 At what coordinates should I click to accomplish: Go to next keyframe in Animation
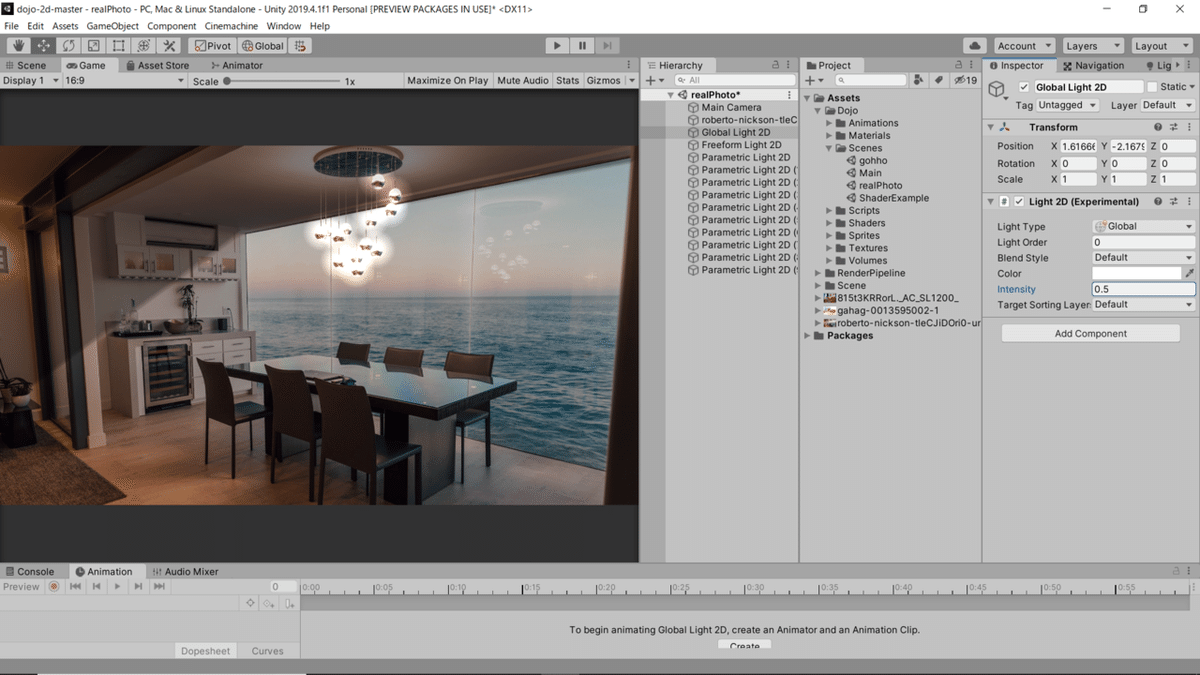point(138,587)
